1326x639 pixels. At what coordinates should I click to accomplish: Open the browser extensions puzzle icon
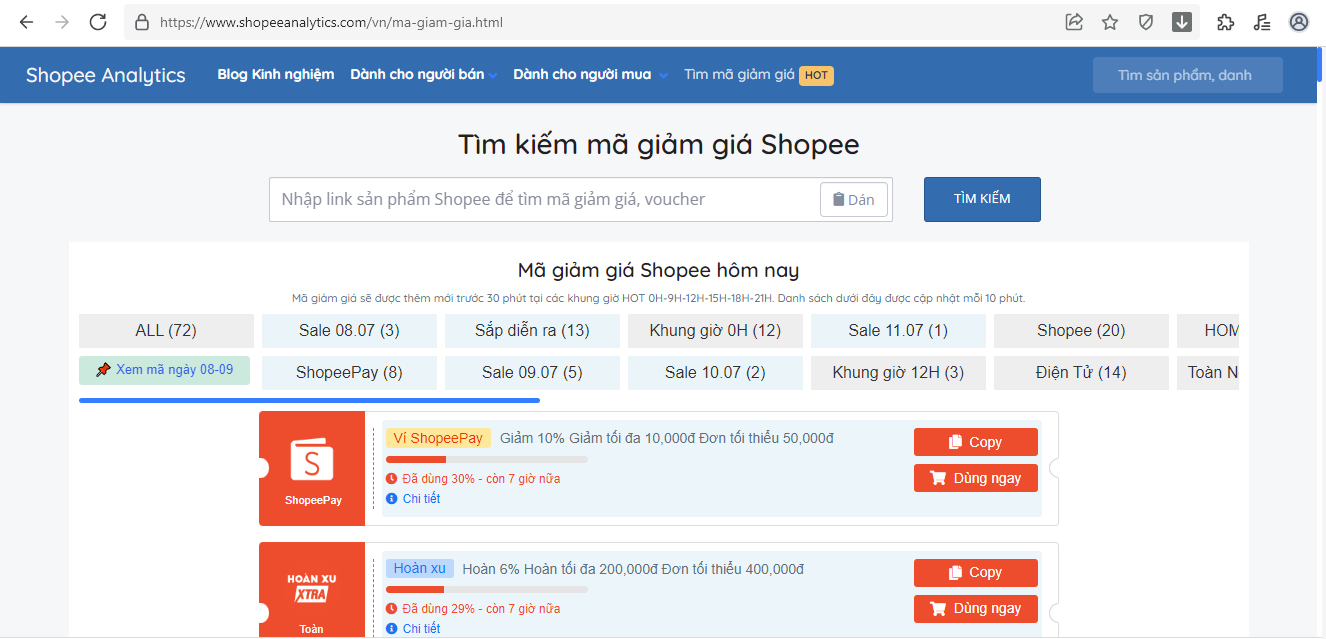tap(1225, 22)
